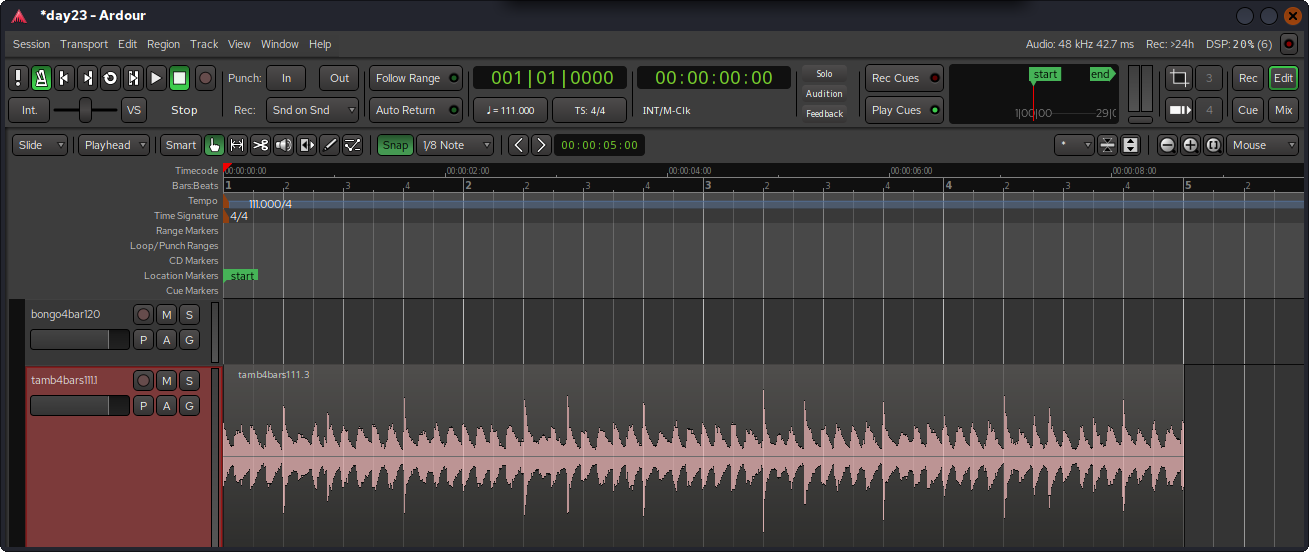1309x552 pixels.
Task: Enable the Follow Range option
Action: point(416,78)
